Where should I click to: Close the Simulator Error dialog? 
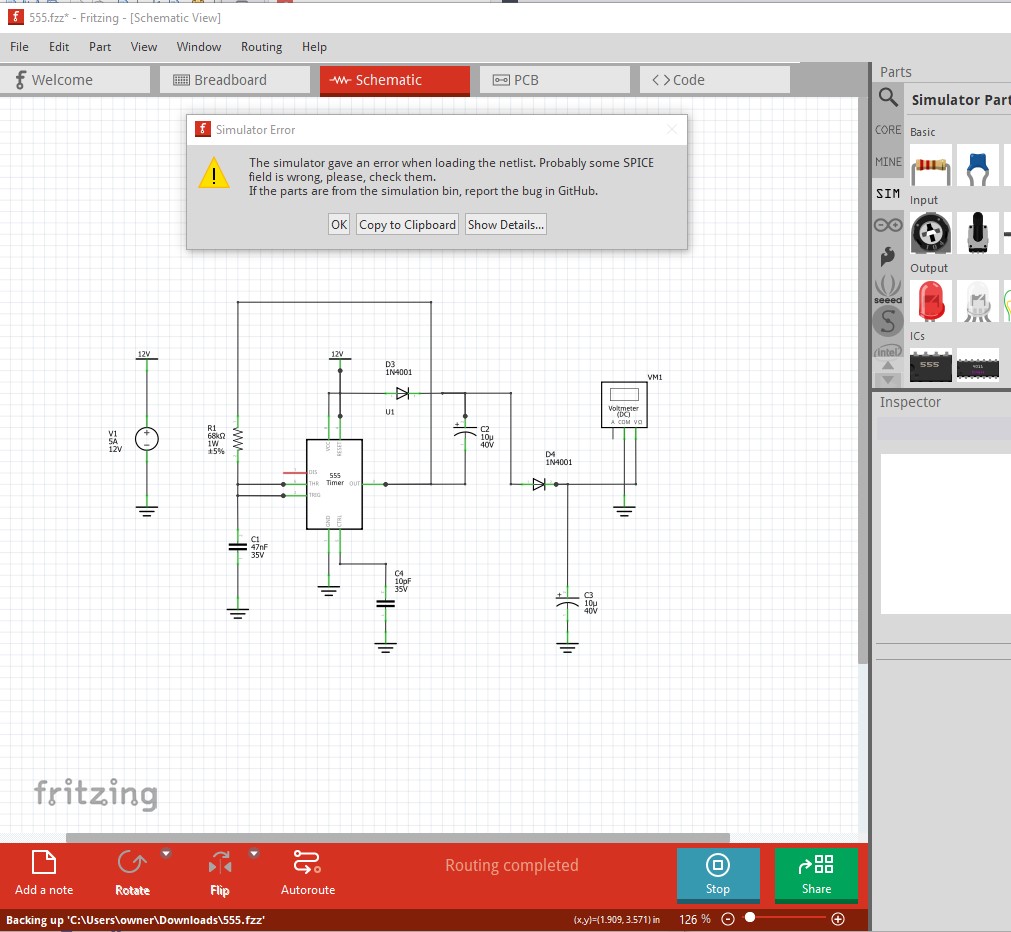click(x=671, y=129)
